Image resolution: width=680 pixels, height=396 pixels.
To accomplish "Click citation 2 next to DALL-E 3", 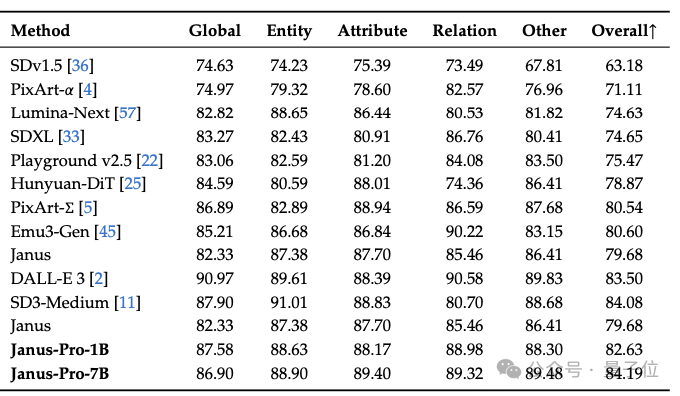I will coord(99,278).
